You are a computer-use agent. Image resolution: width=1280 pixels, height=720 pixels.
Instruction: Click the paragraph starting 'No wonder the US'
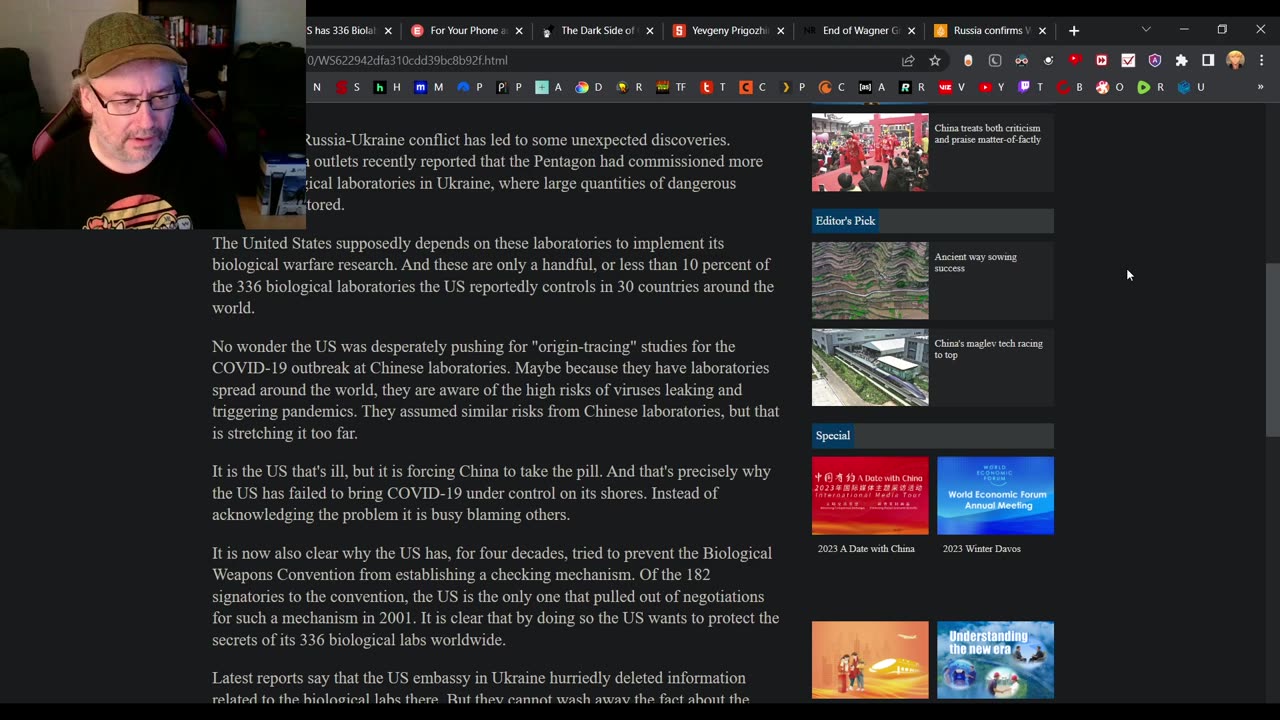(x=496, y=390)
